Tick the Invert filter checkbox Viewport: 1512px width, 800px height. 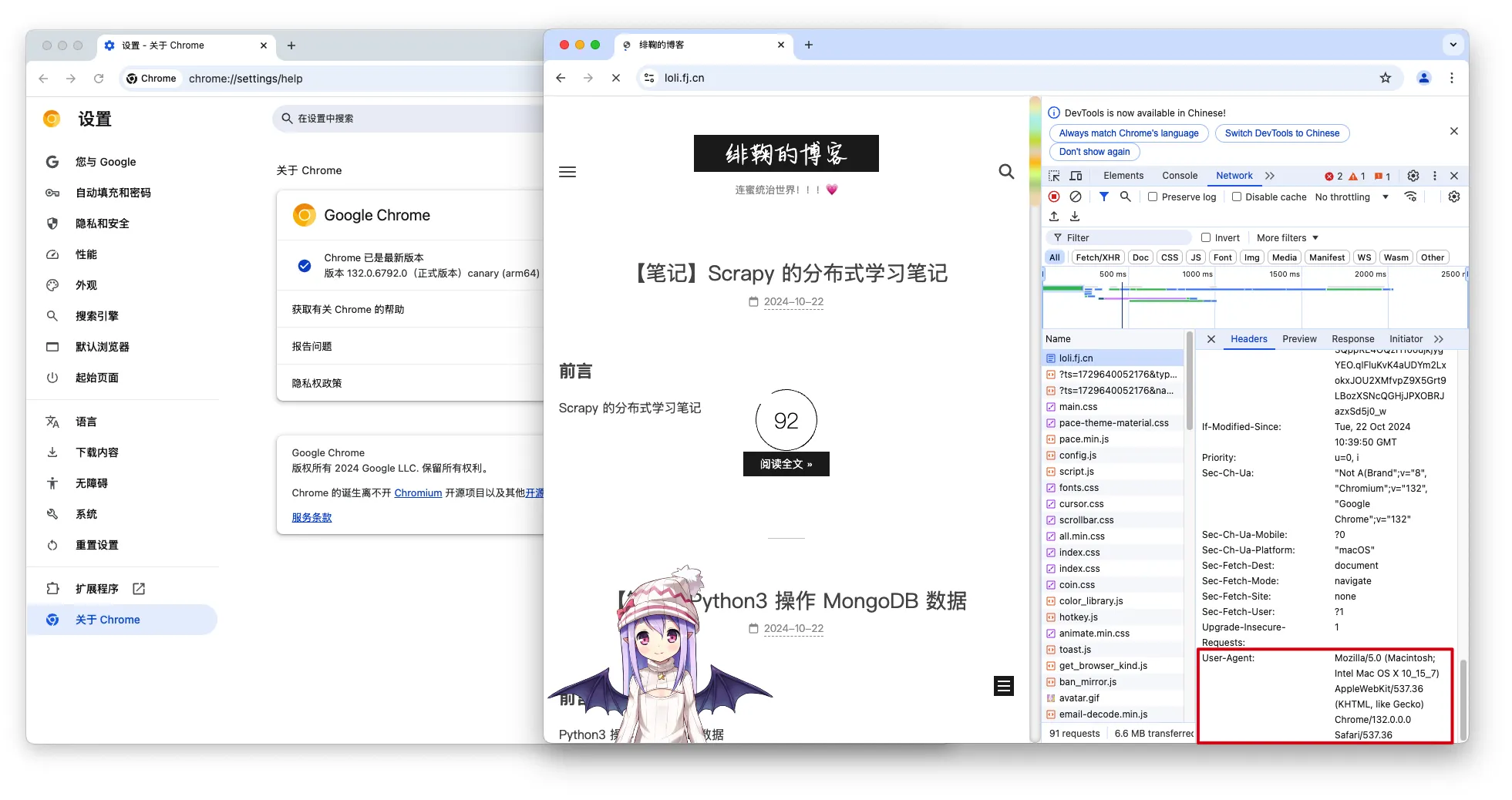coord(1206,237)
